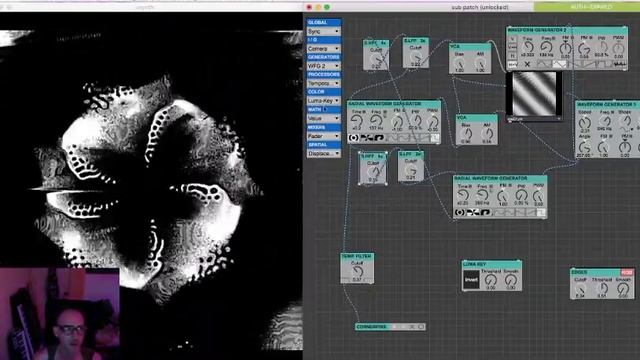Open the Luma-Key dropdown under Color
This screenshot has height=360, width=640.
[324, 100]
